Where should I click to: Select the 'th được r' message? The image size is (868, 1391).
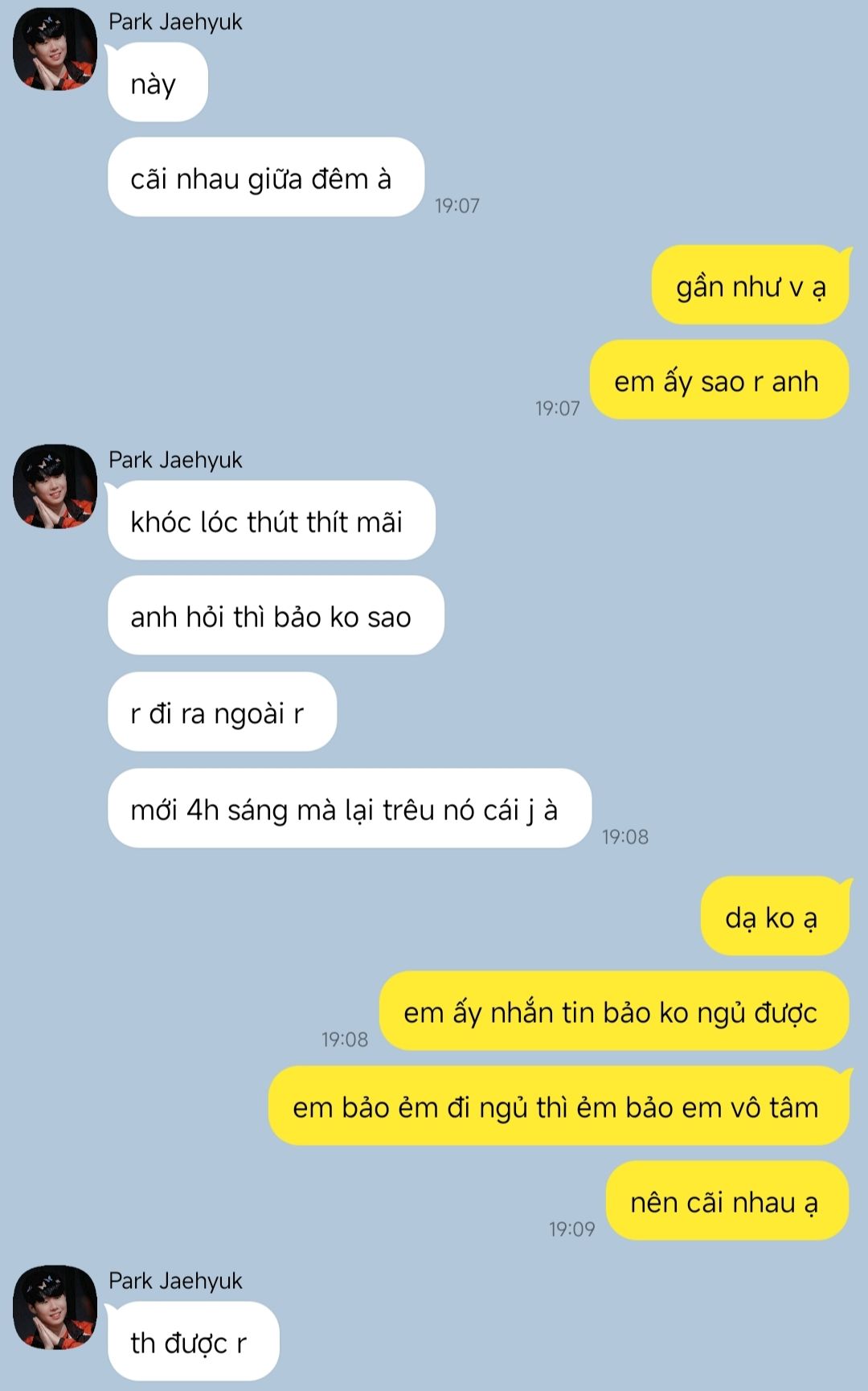193,1341
